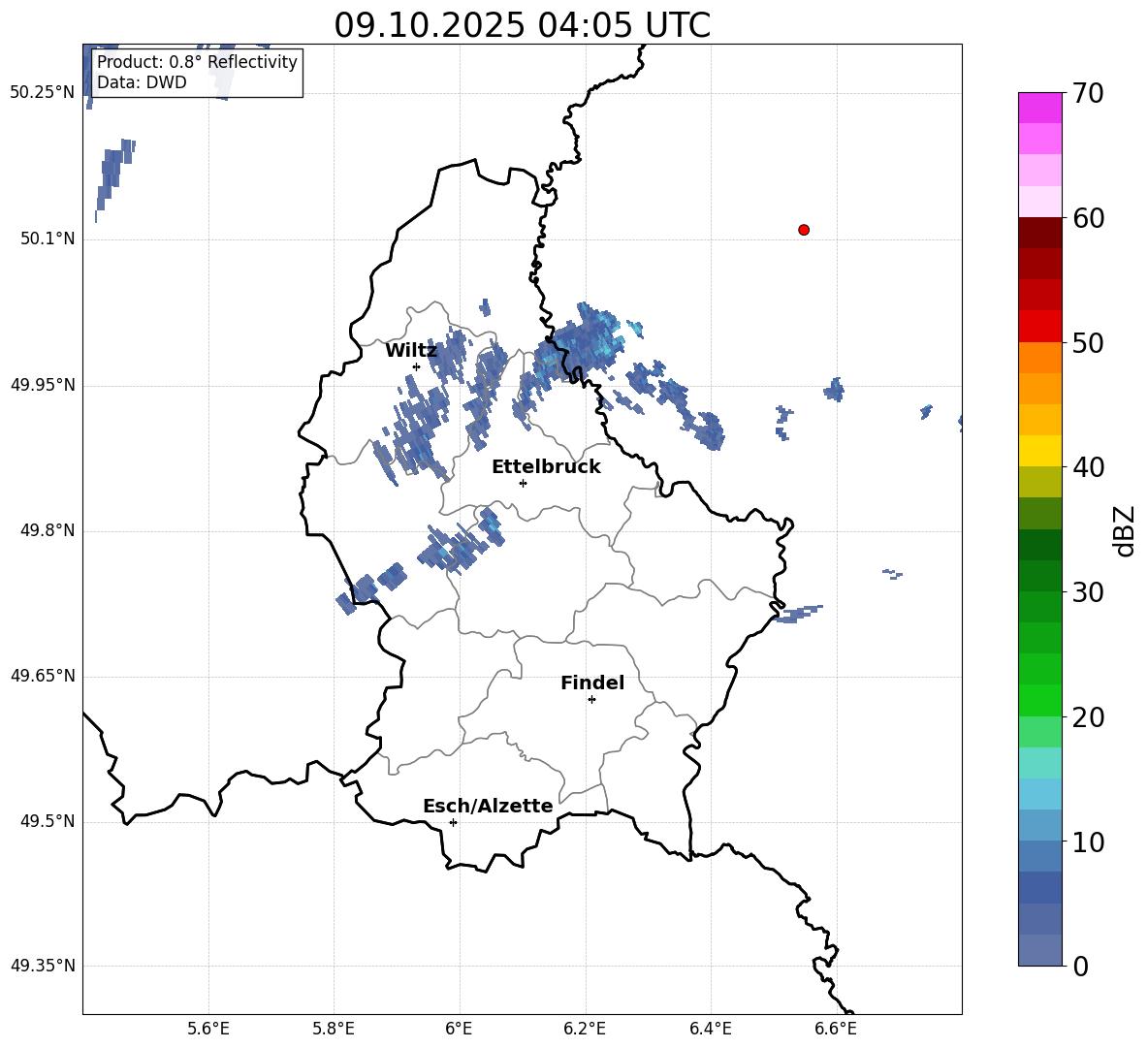Viewport: 1148px width, 1048px height.
Task: Click the bright red colorbar swatch above 50
Action: [x=1039, y=327]
